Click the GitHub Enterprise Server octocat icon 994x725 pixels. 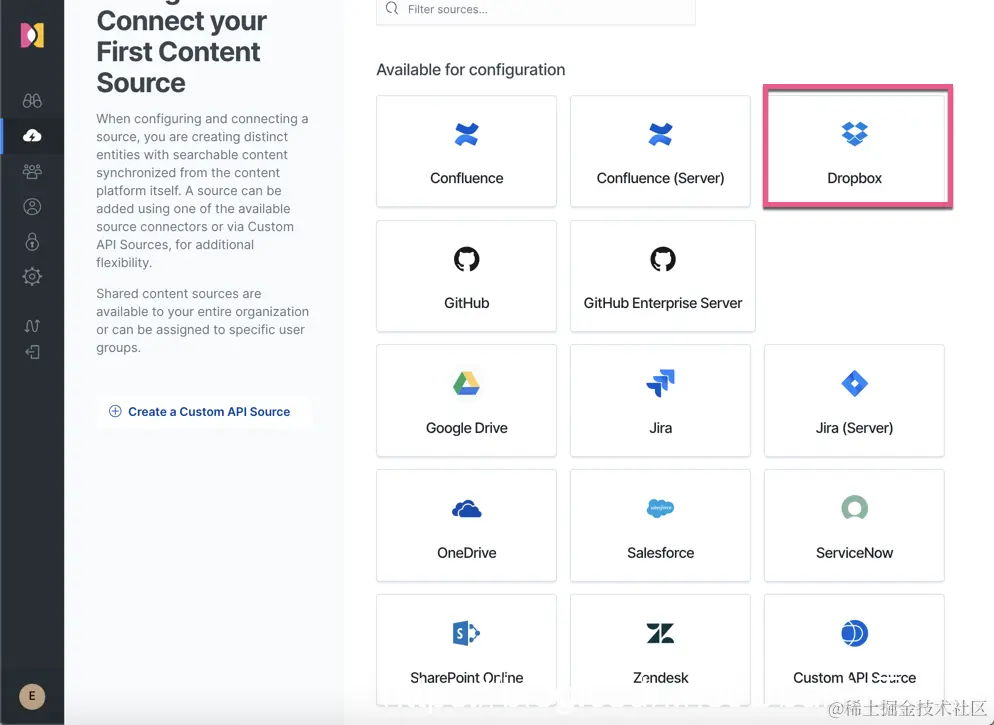(663, 259)
